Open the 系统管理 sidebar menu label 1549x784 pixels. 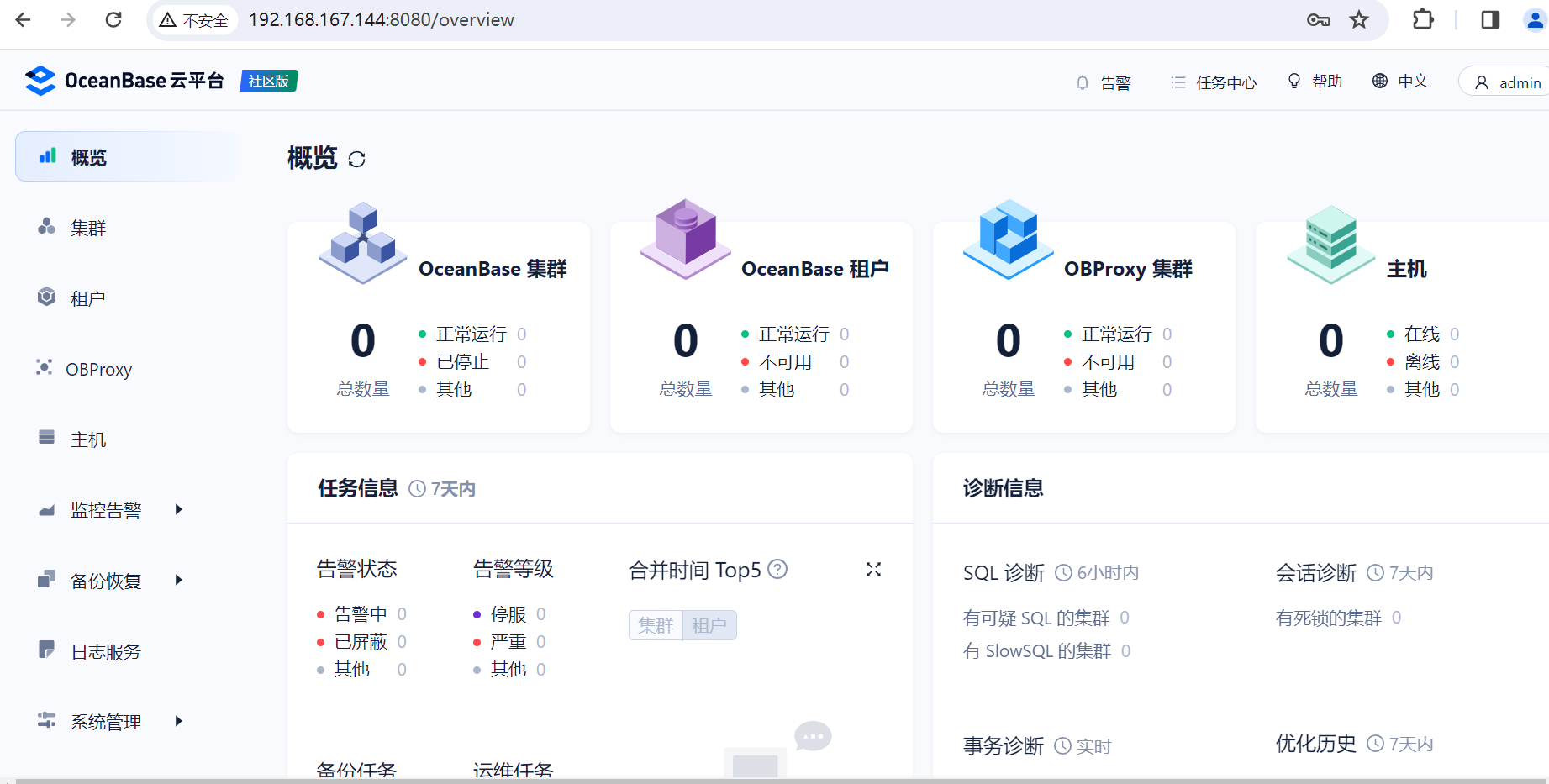pyautogui.click(x=106, y=722)
